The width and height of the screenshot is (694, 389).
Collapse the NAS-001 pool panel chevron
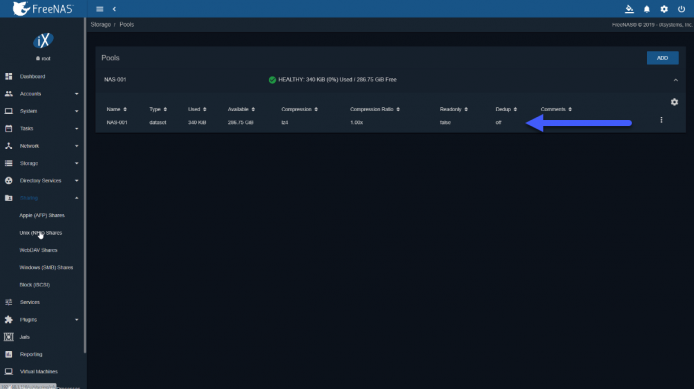tap(675, 80)
